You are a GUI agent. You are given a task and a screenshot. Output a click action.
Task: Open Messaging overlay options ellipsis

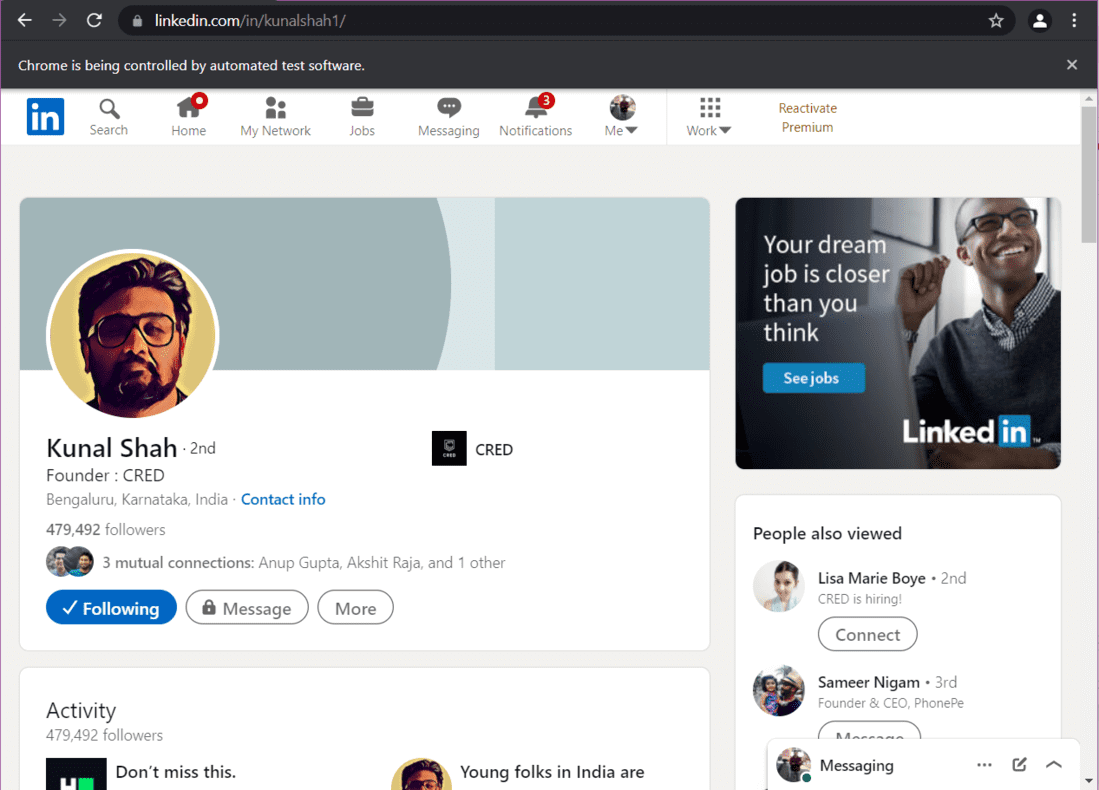coord(984,765)
